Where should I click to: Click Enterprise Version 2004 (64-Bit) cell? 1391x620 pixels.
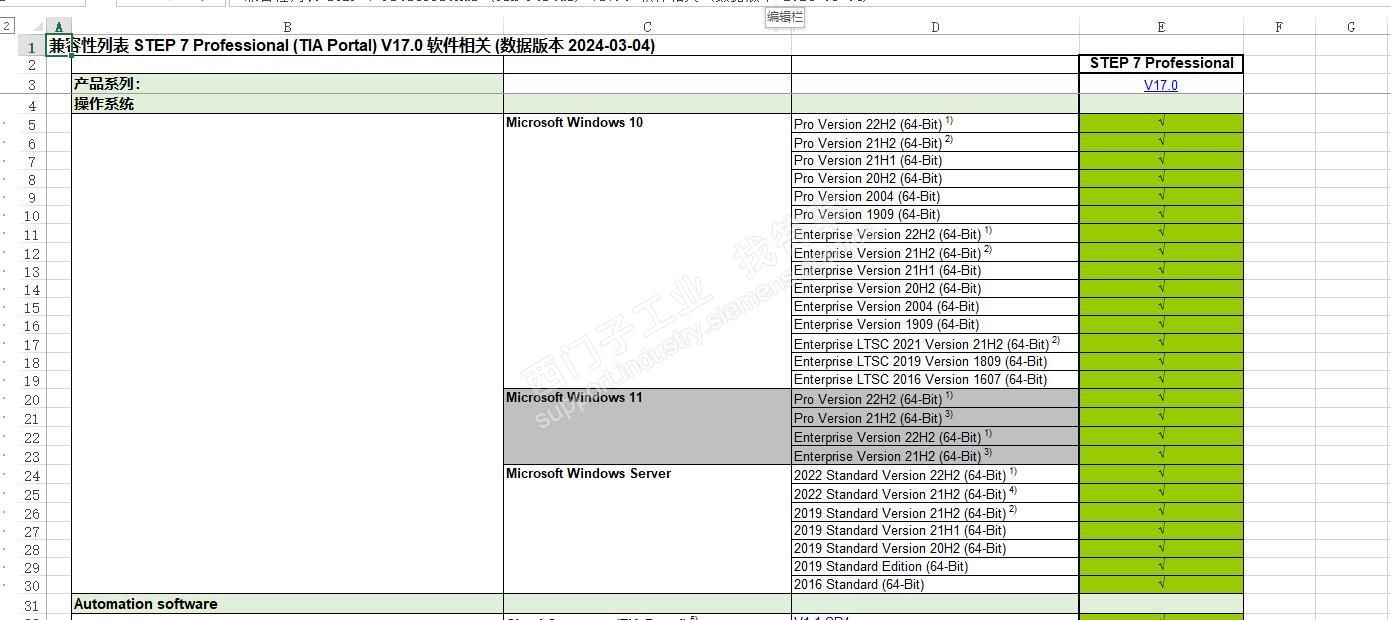[x=935, y=307]
